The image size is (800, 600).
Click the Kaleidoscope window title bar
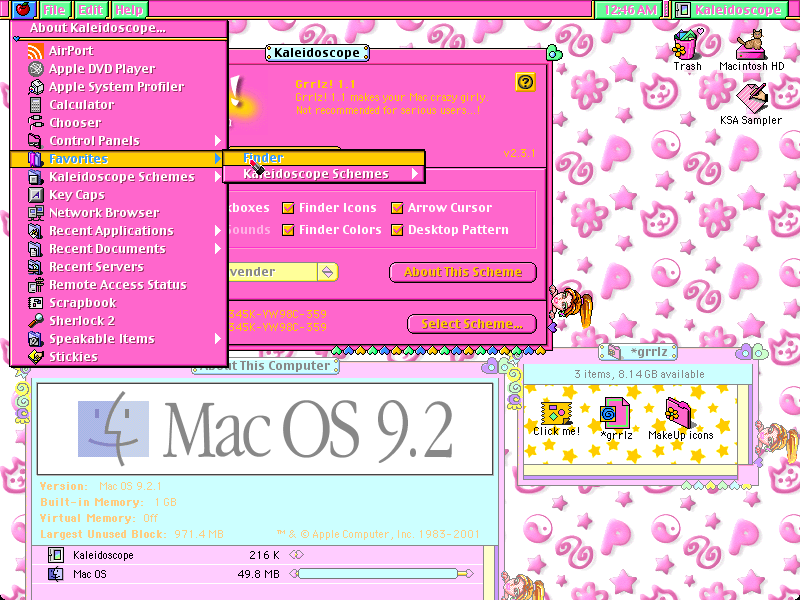[317, 53]
